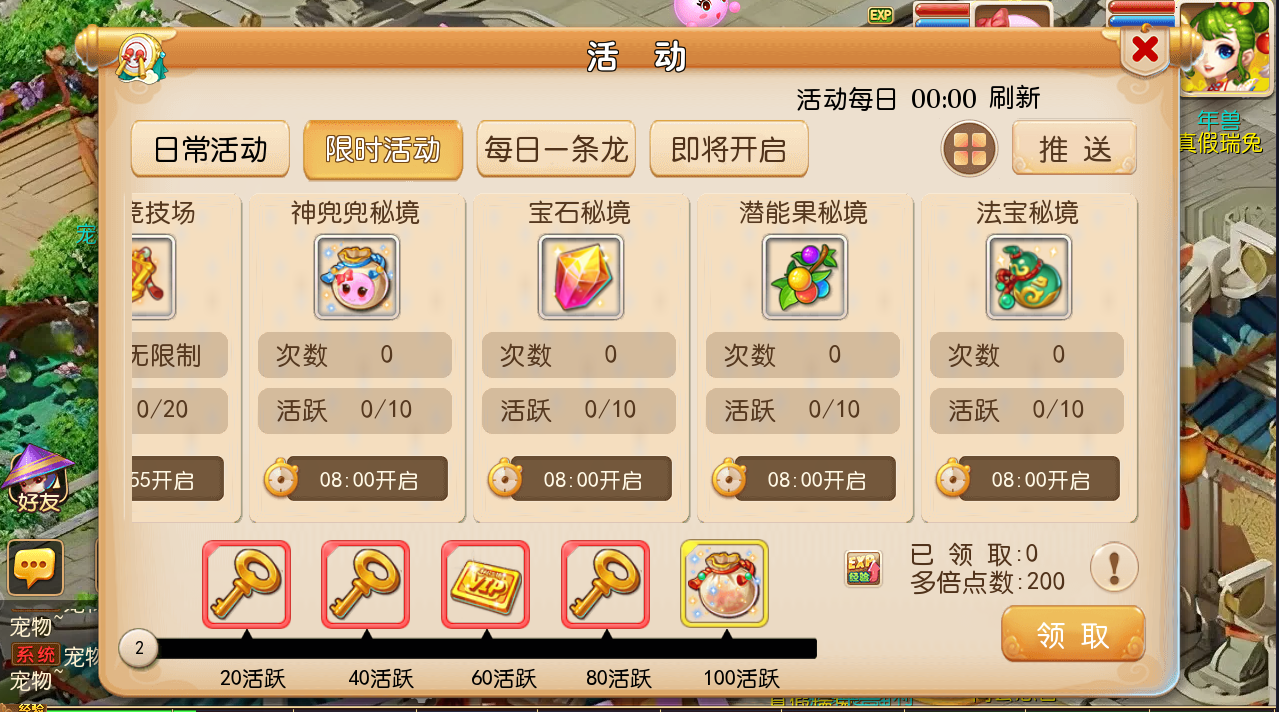Claim the 20活跃 key reward

[x=246, y=584]
